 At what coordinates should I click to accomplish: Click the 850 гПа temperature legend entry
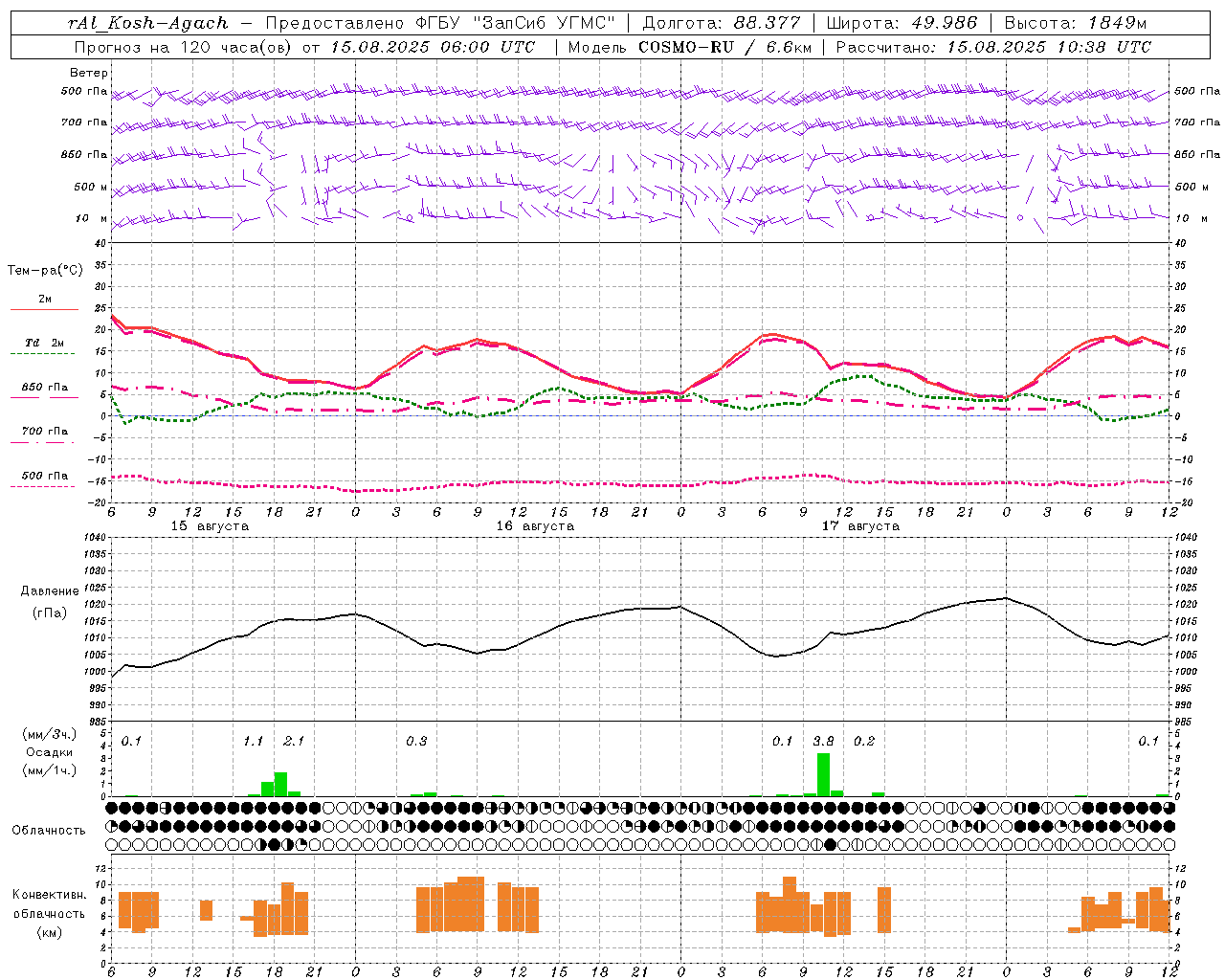click(45, 388)
